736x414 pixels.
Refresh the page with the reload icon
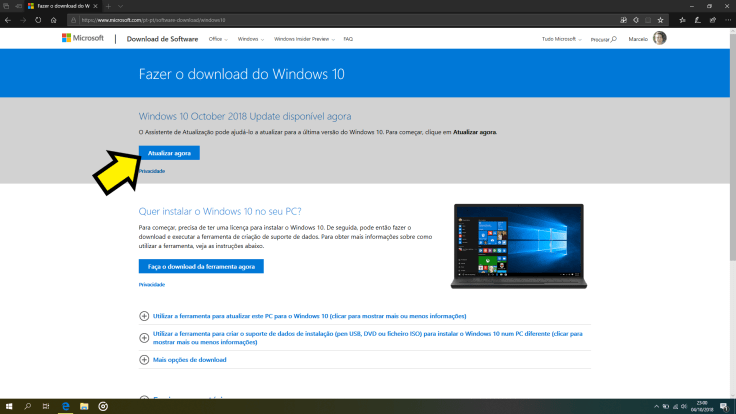point(39,19)
